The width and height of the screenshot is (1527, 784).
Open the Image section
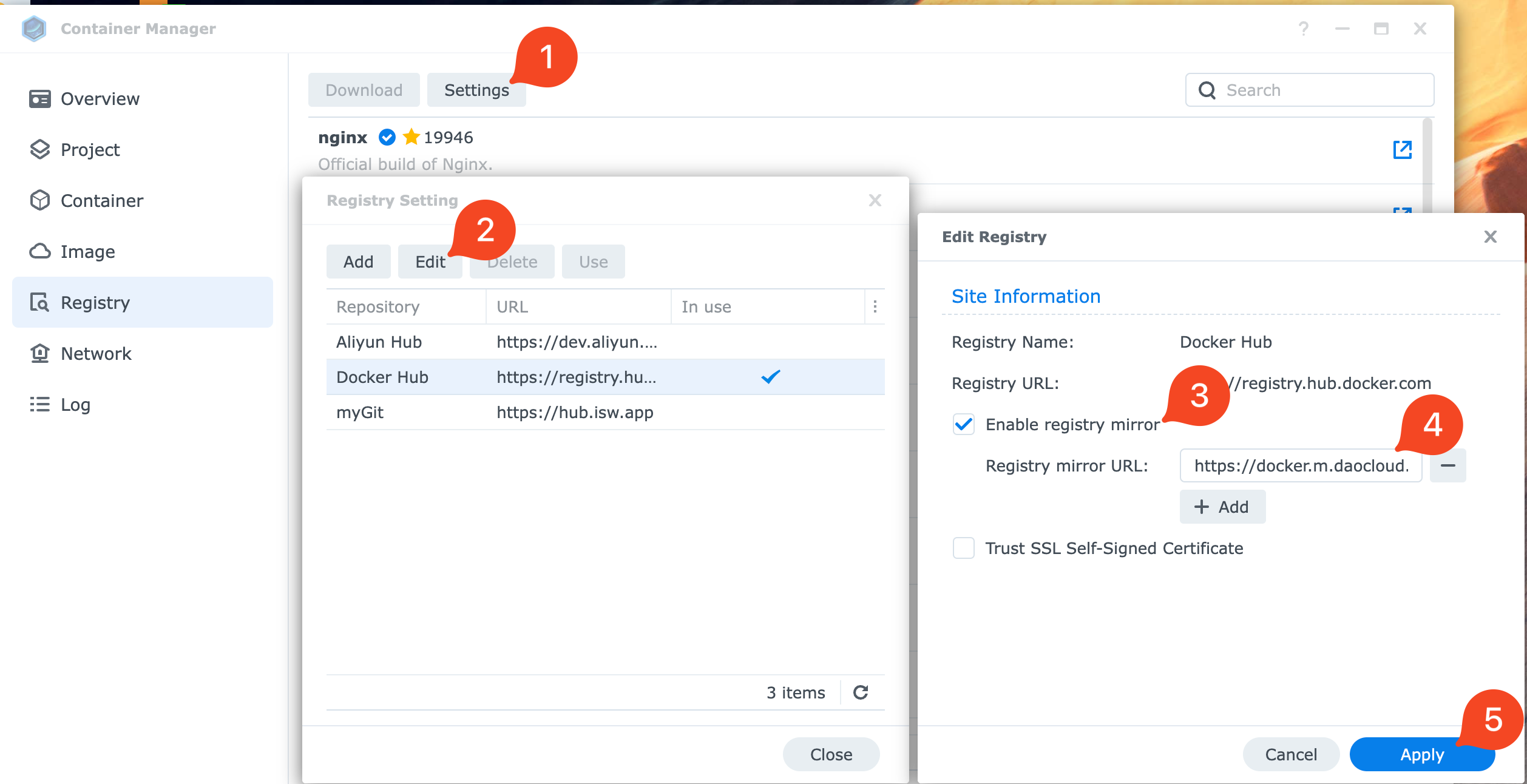click(143, 252)
